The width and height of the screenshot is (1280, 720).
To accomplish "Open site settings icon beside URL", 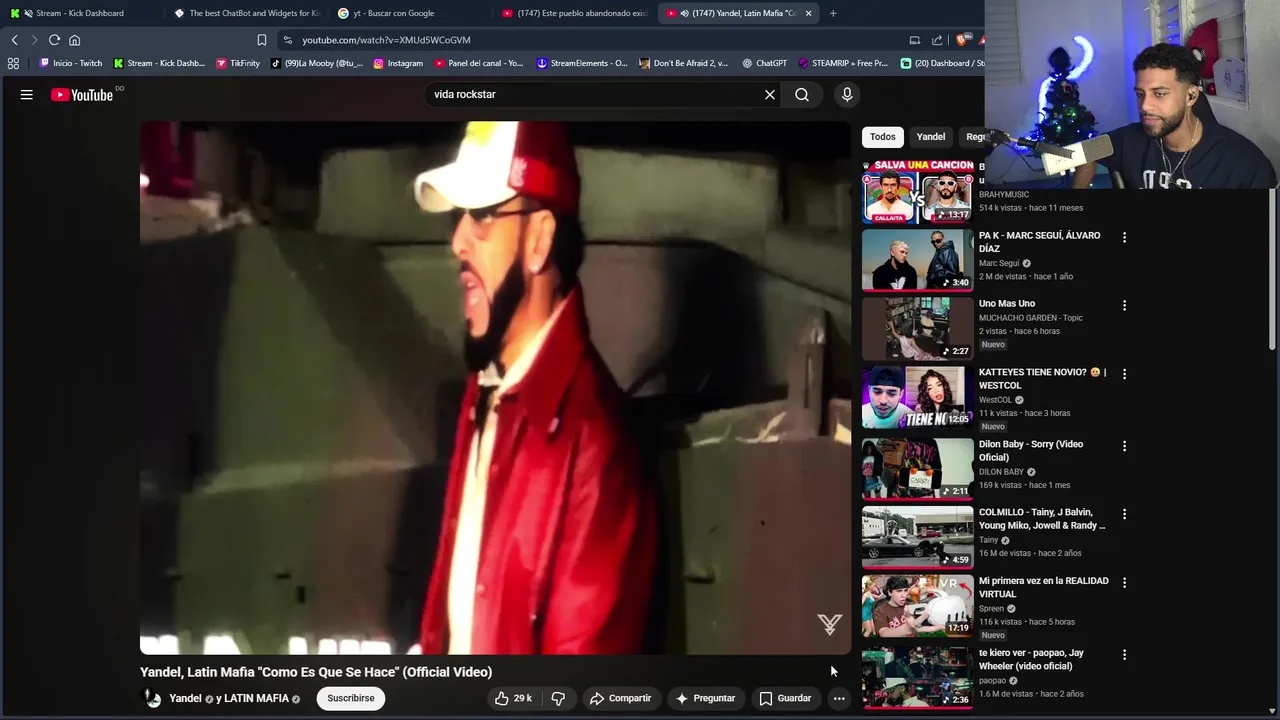I will pyautogui.click(x=288, y=40).
